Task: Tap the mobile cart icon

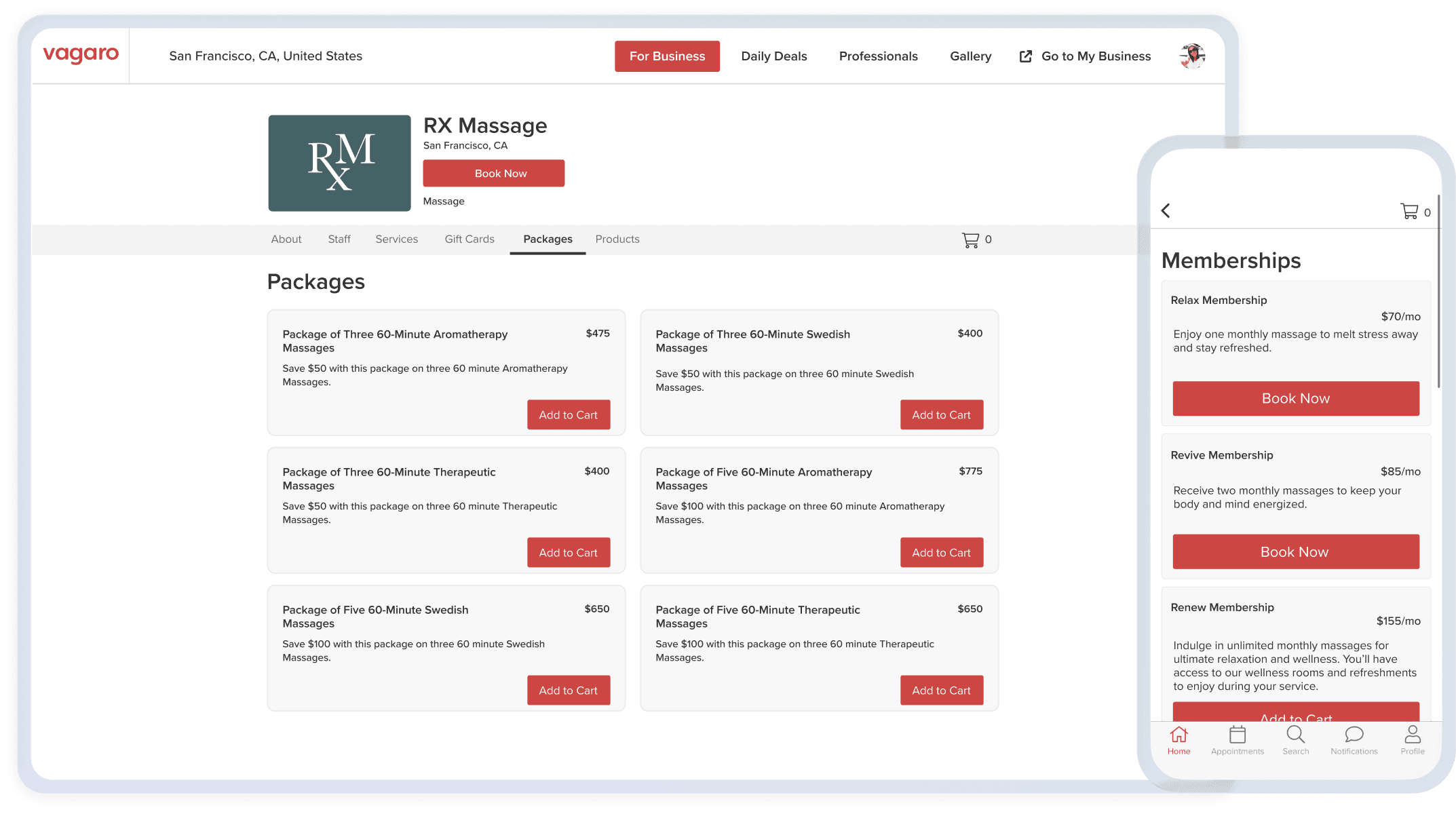Action: 1409,212
